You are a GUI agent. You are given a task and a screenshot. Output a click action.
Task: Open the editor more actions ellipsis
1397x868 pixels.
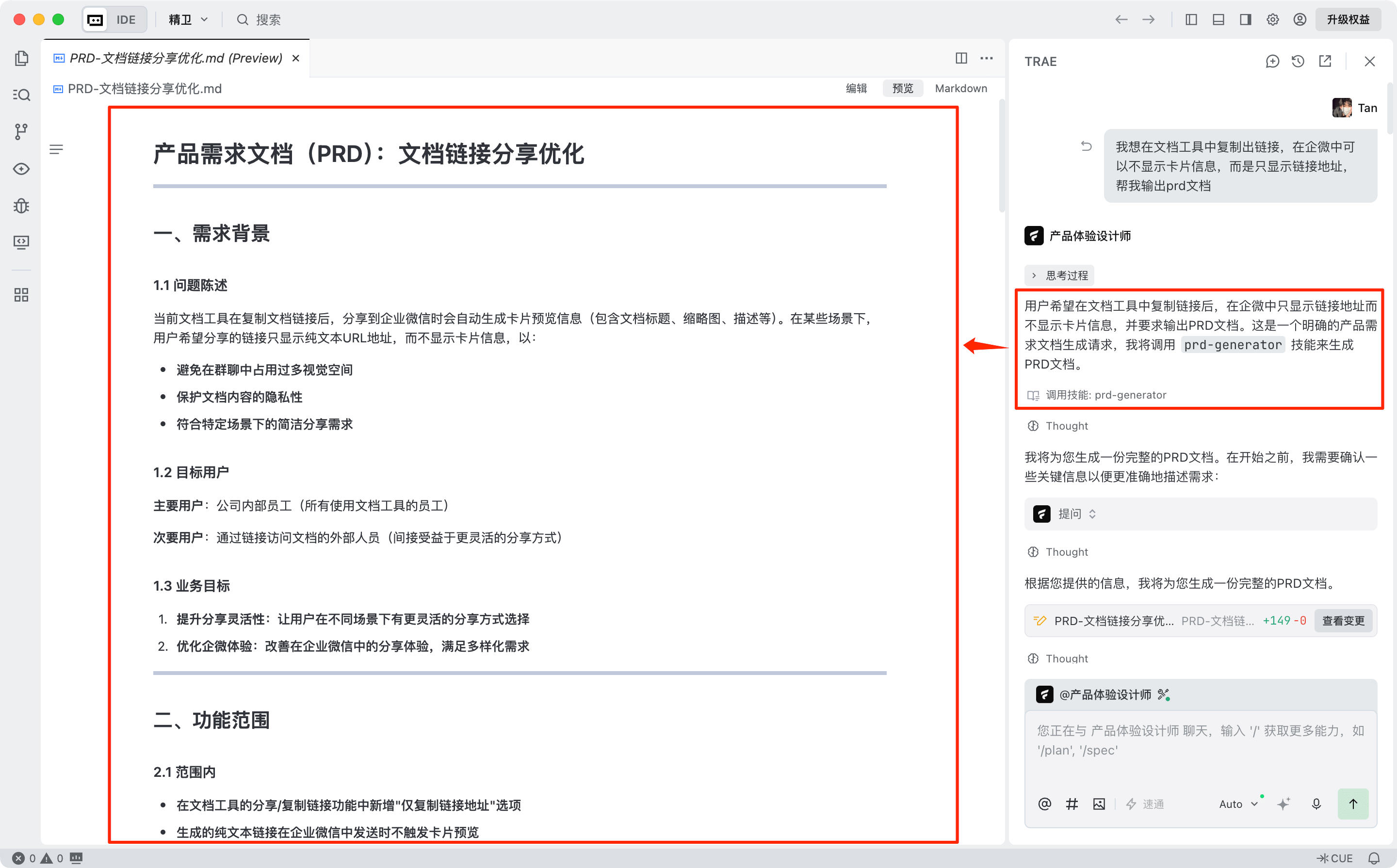(987, 58)
